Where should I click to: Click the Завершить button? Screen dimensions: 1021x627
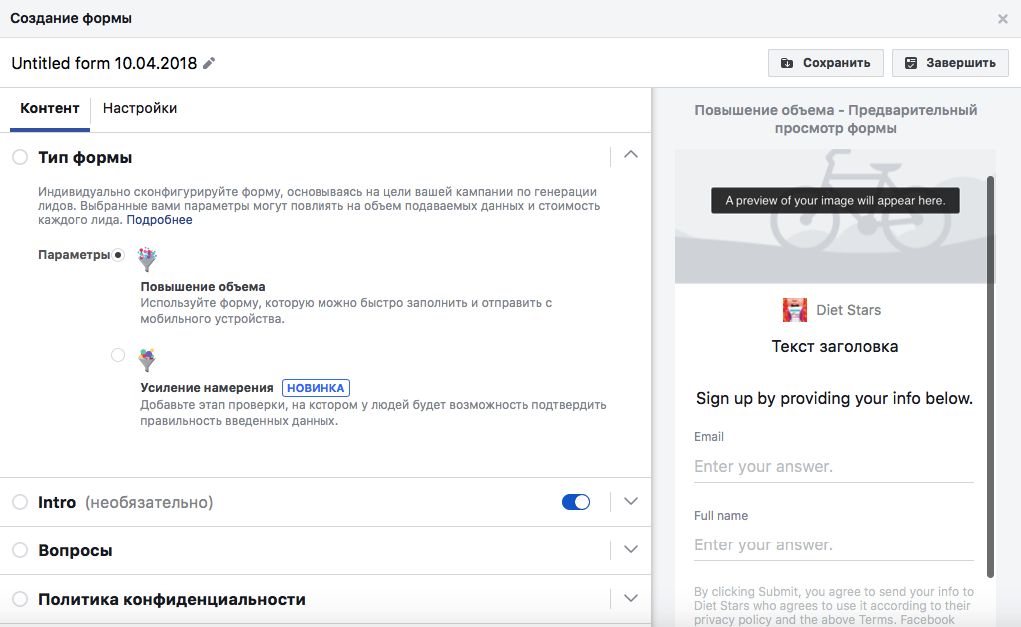click(x=950, y=62)
